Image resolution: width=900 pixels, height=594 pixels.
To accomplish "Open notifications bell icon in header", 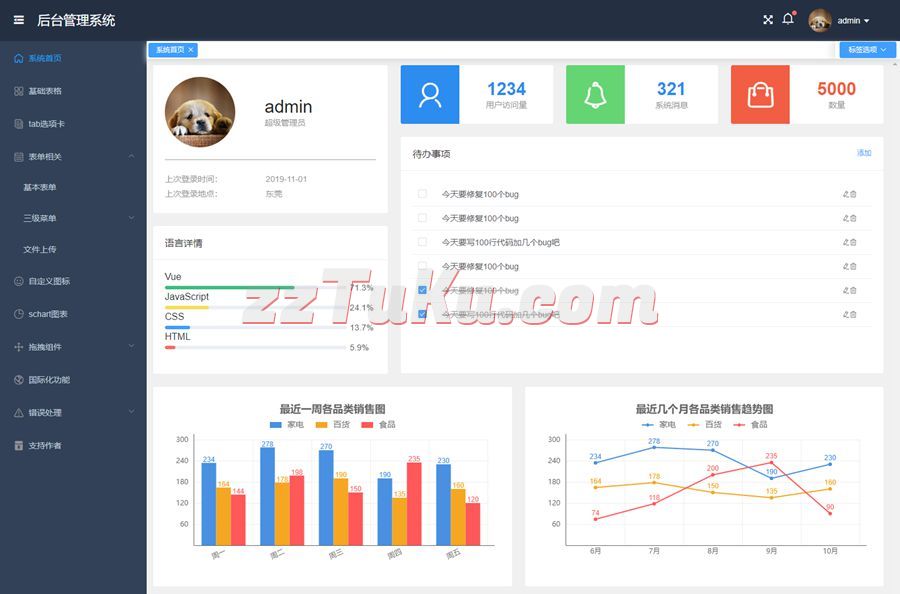I will pyautogui.click(x=788, y=19).
